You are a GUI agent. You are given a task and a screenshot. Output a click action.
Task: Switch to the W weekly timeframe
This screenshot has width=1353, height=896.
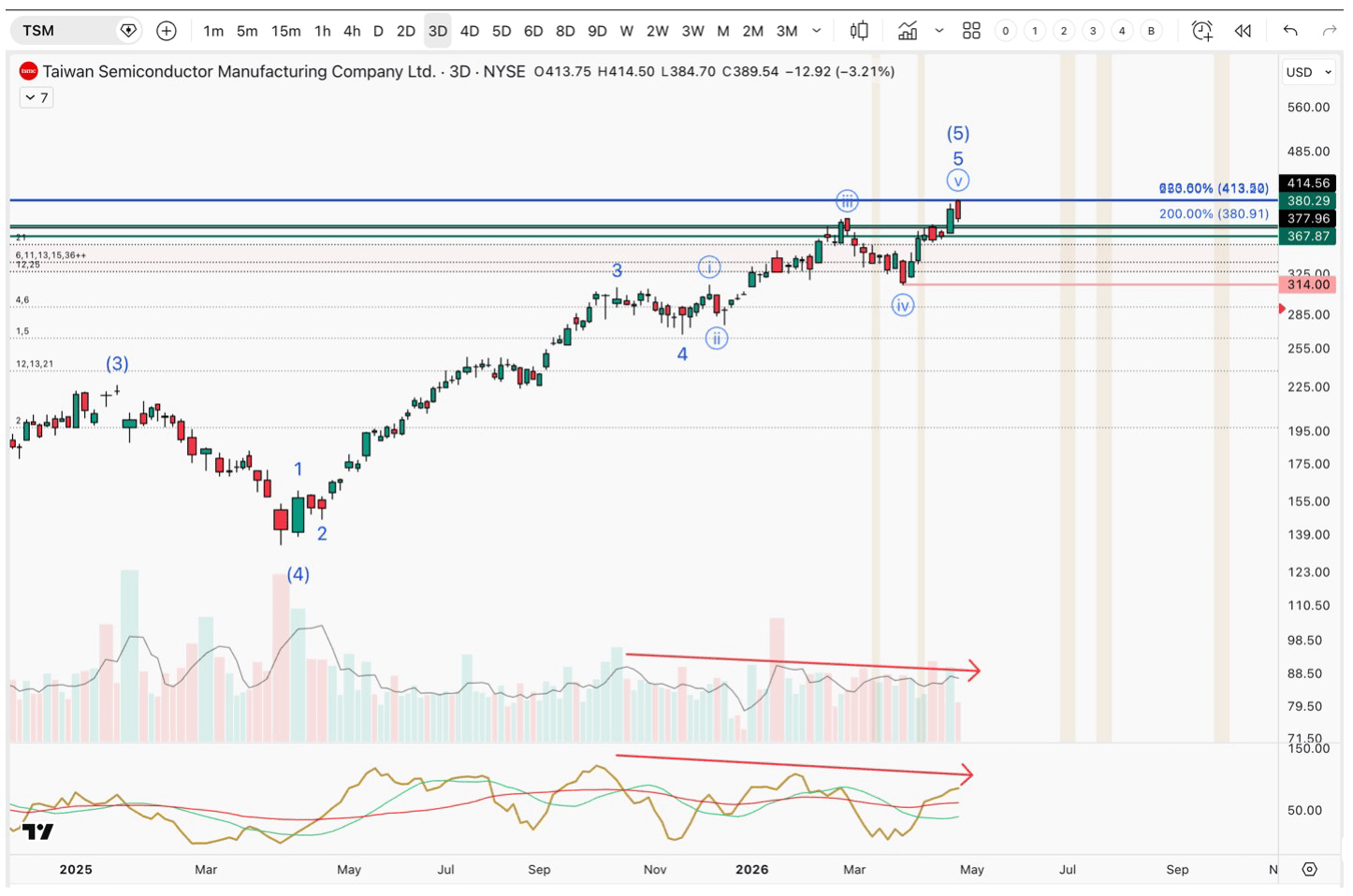click(627, 31)
